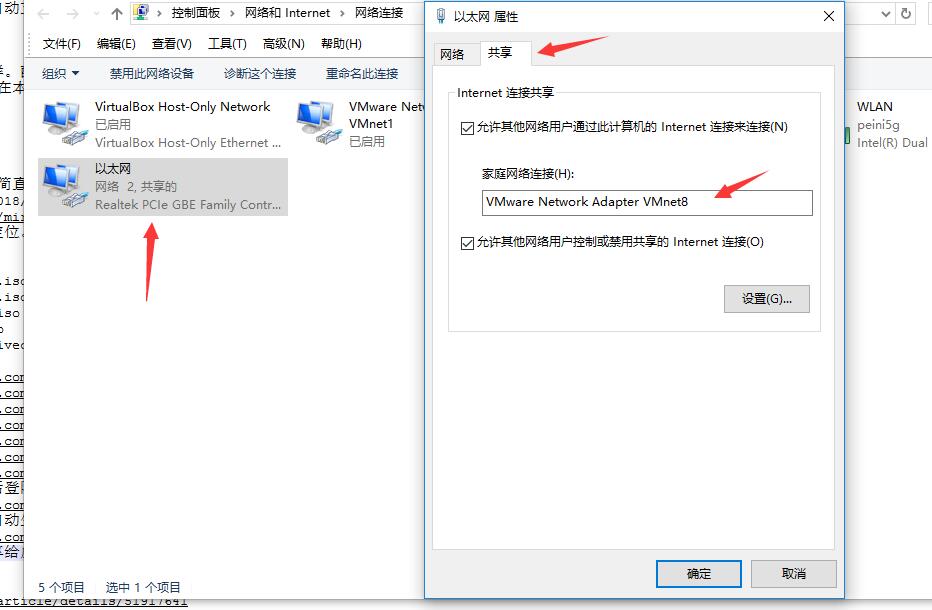The width and height of the screenshot is (932, 610).
Task: Click the control panel address bar icon
Action: (141, 12)
